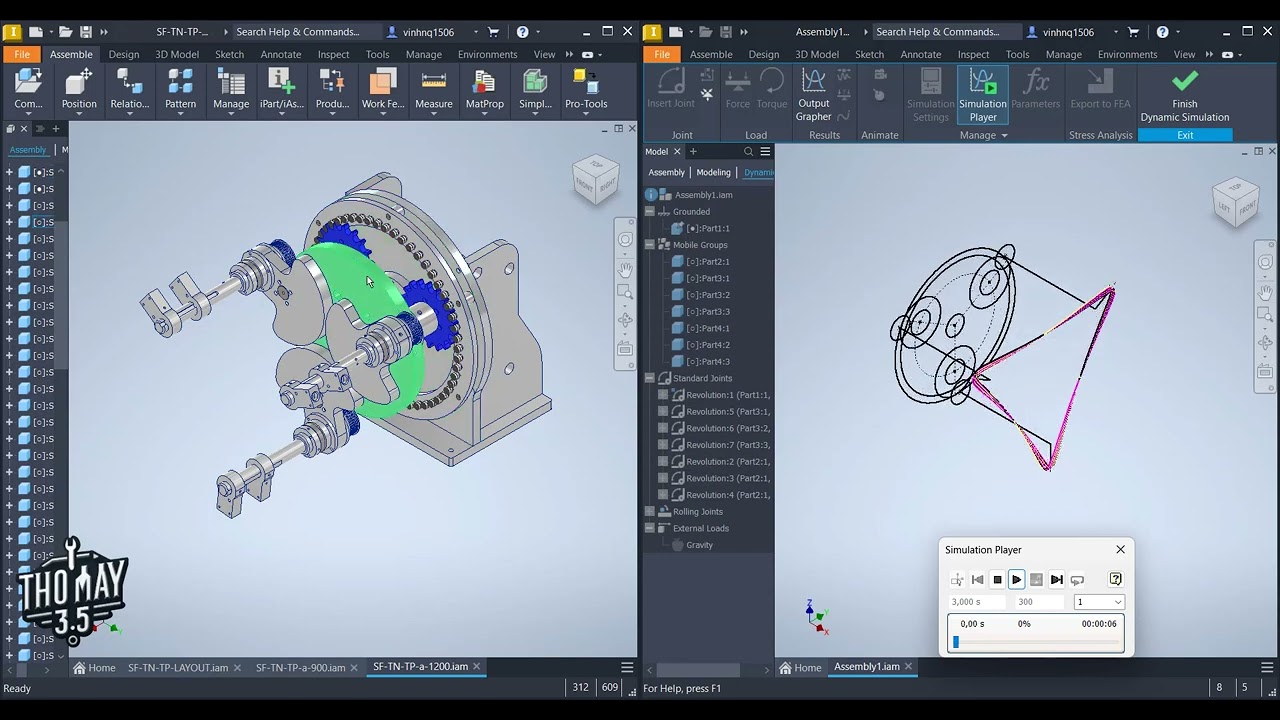Open the shopping cart icon in right window
This screenshot has height=720, width=1280.
1133,32
